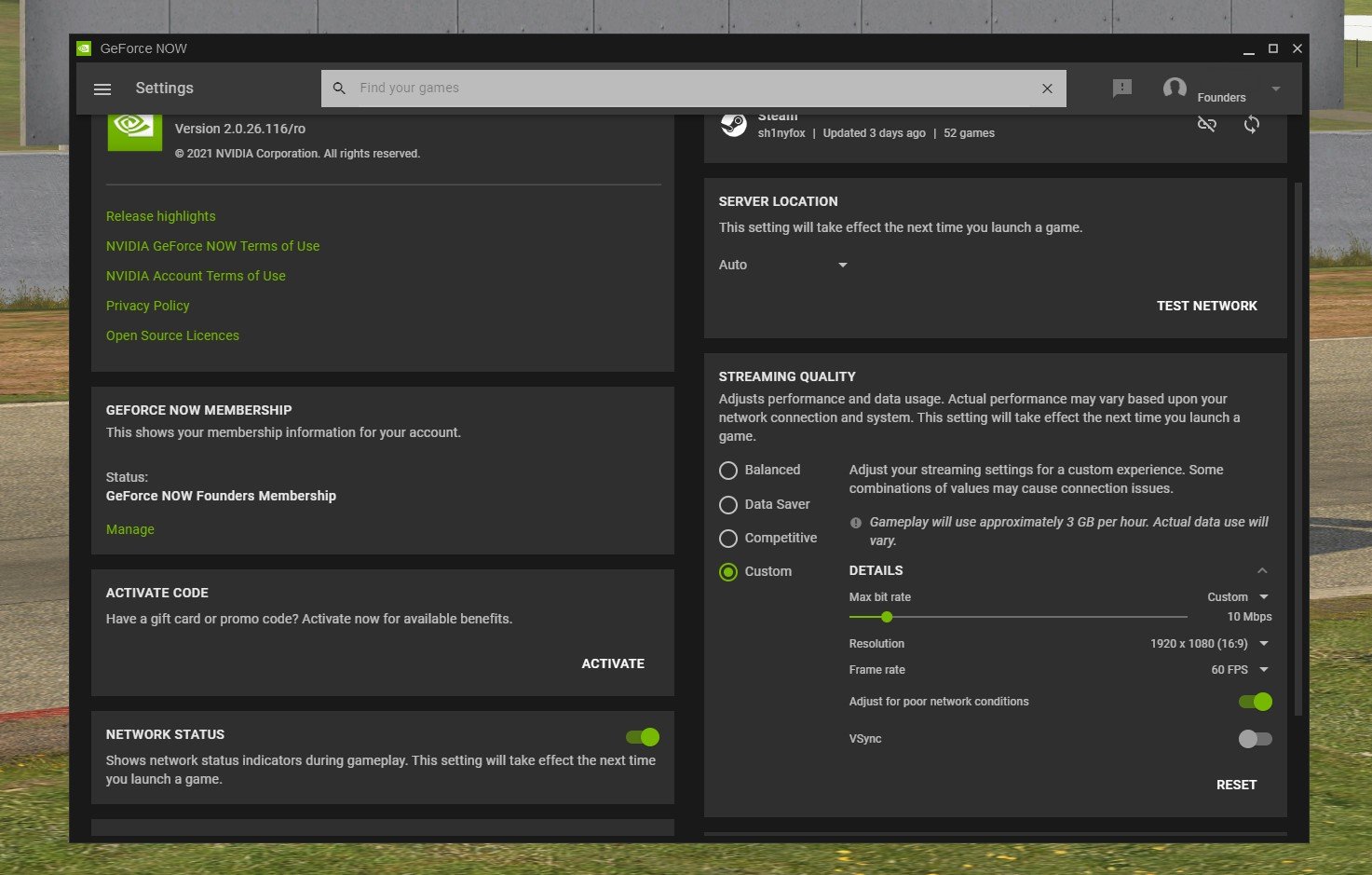The width and height of the screenshot is (1372, 875).
Task: Clear the search field with X icon
Action: pos(1047,89)
